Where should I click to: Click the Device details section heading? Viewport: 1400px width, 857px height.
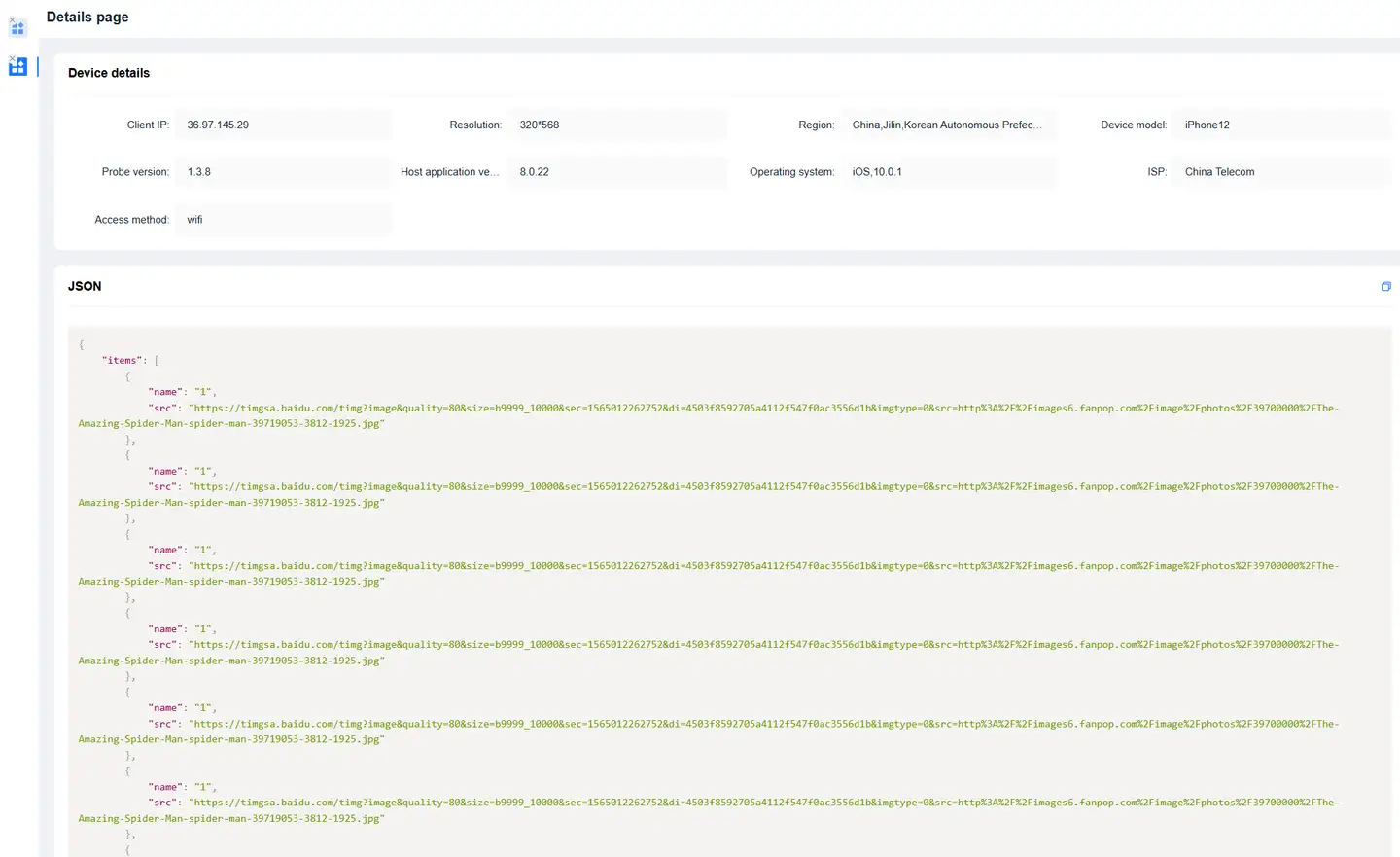click(x=109, y=73)
